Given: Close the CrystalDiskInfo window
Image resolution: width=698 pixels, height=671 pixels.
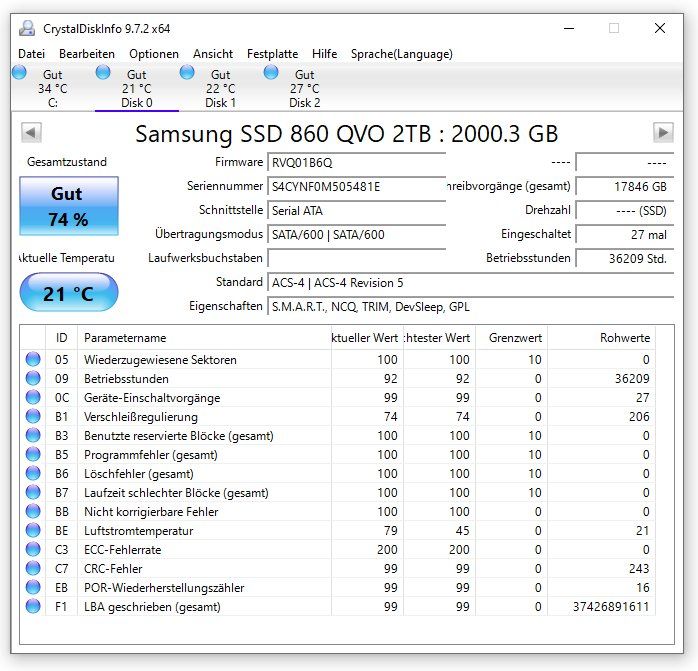Looking at the screenshot, I should click(660, 28).
